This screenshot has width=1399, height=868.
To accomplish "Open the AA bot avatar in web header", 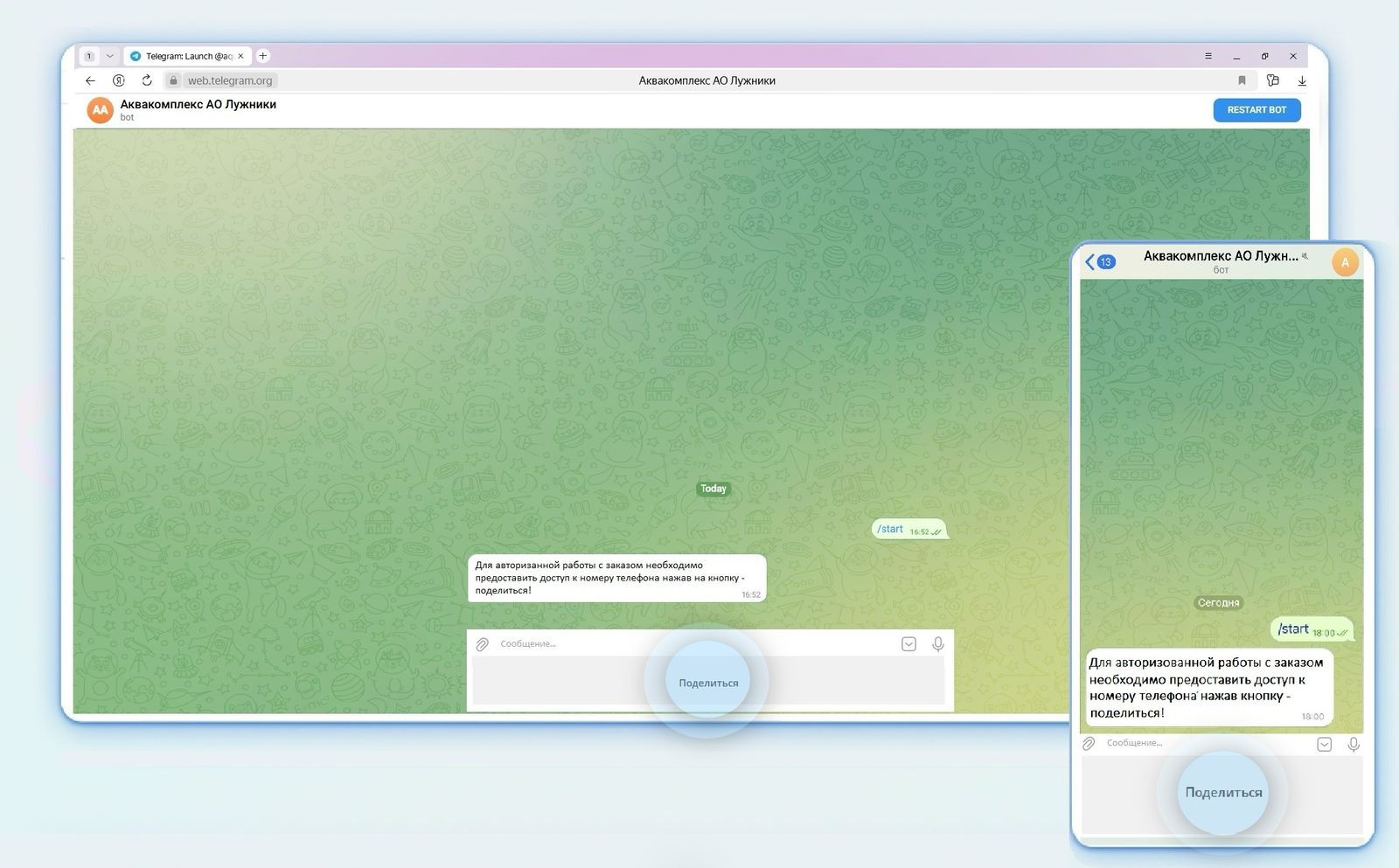I will click(101, 110).
